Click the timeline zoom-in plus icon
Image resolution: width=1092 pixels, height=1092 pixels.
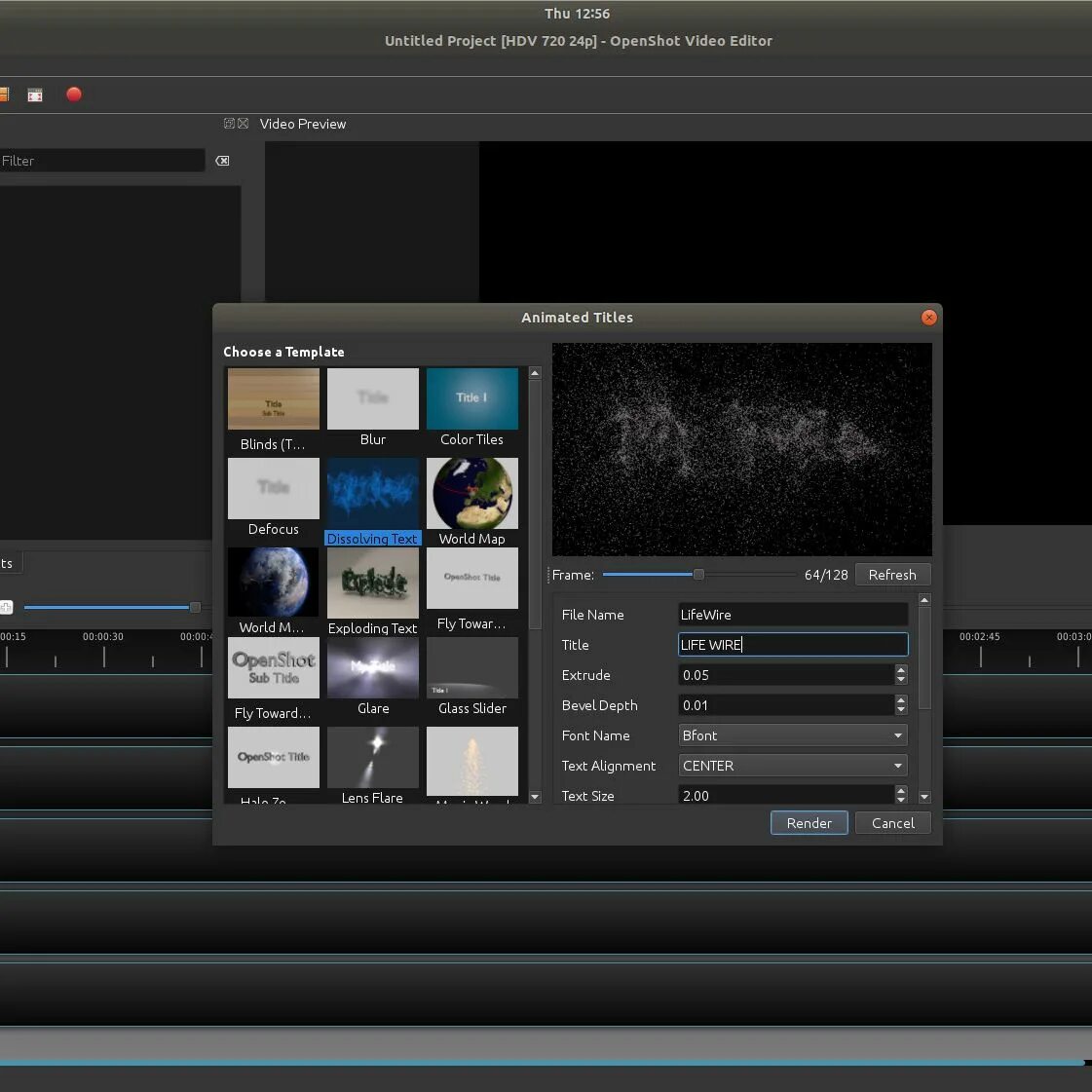[x=6, y=607]
